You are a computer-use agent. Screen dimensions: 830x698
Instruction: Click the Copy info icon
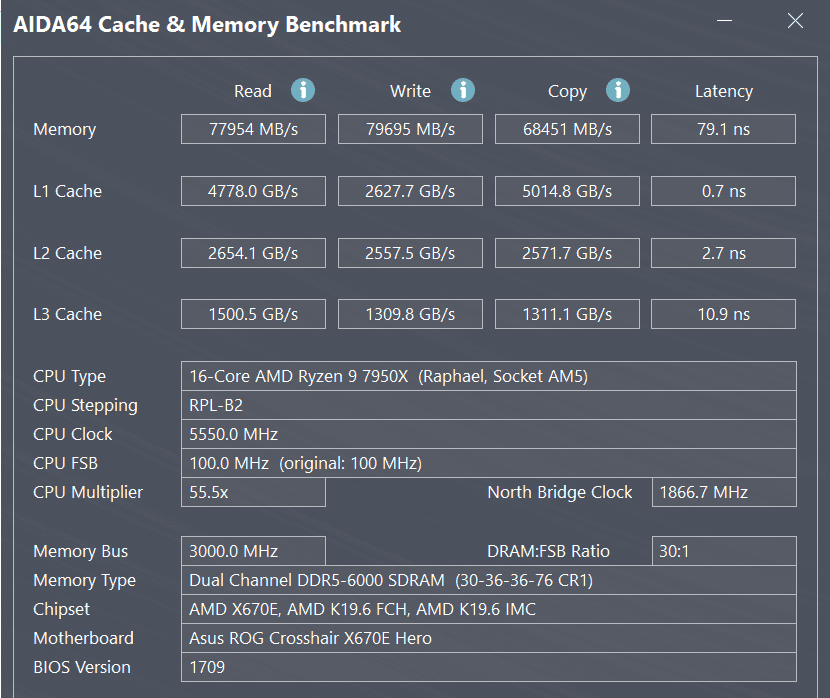pos(618,90)
